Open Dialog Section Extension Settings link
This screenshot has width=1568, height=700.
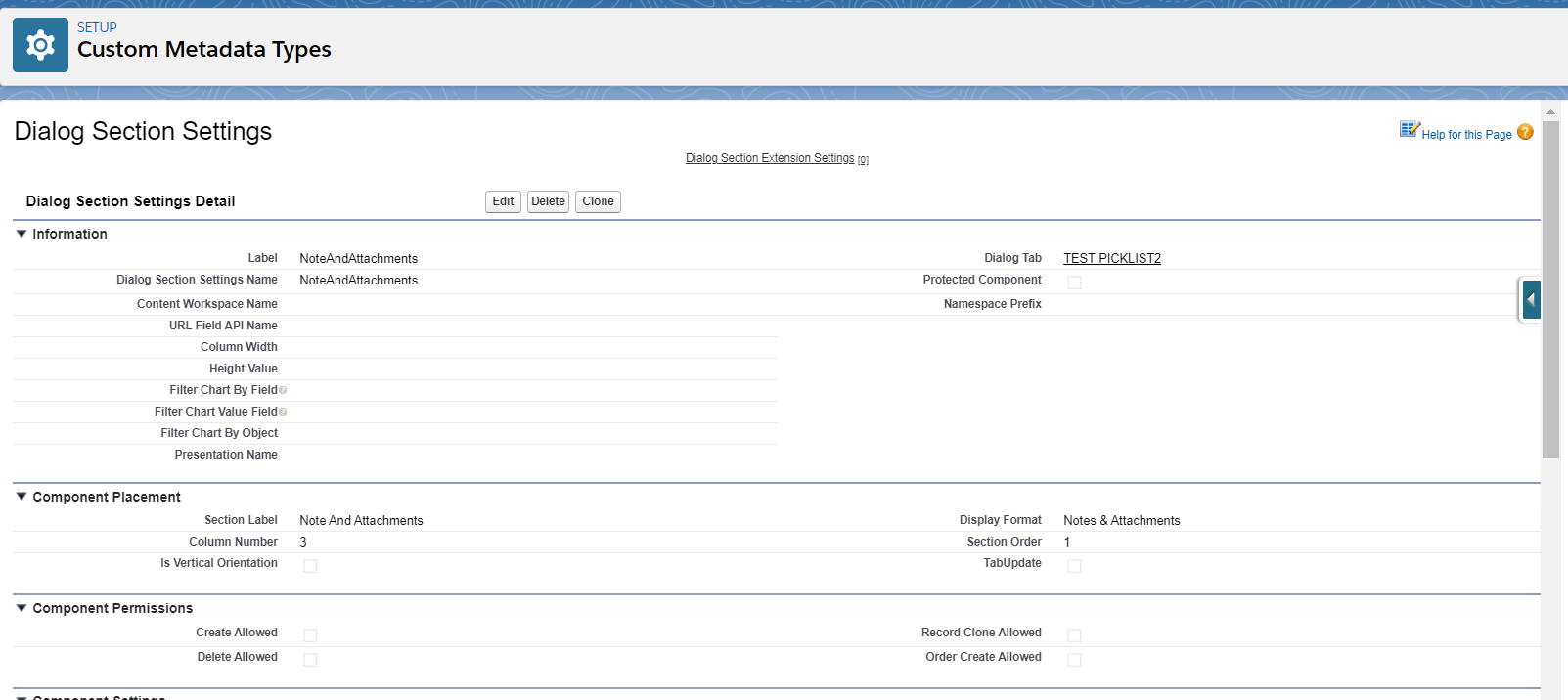tap(770, 158)
